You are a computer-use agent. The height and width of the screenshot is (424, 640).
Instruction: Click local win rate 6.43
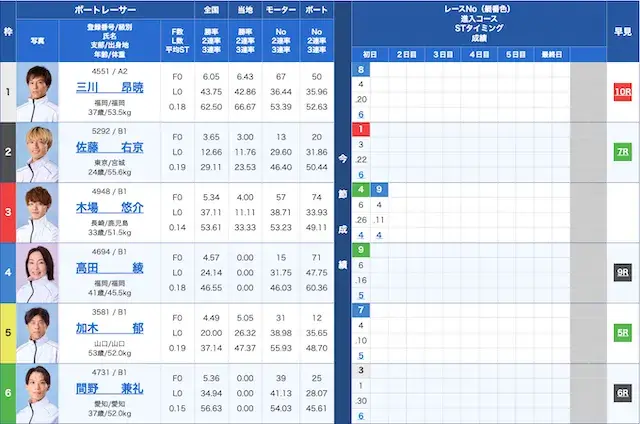coord(245,77)
